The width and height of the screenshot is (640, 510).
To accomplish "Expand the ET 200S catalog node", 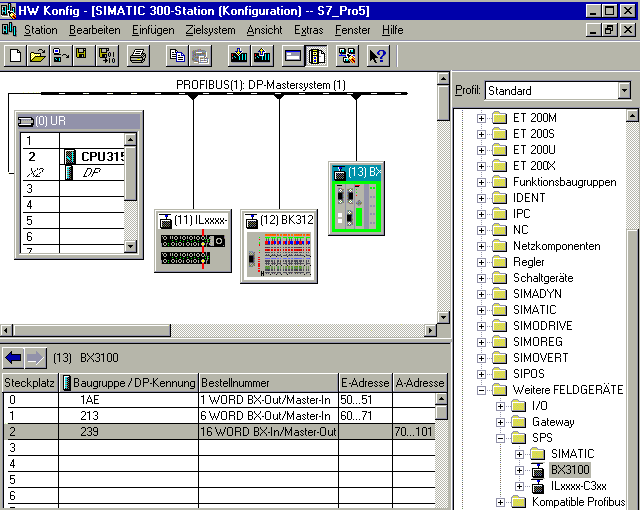I will 481,134.
